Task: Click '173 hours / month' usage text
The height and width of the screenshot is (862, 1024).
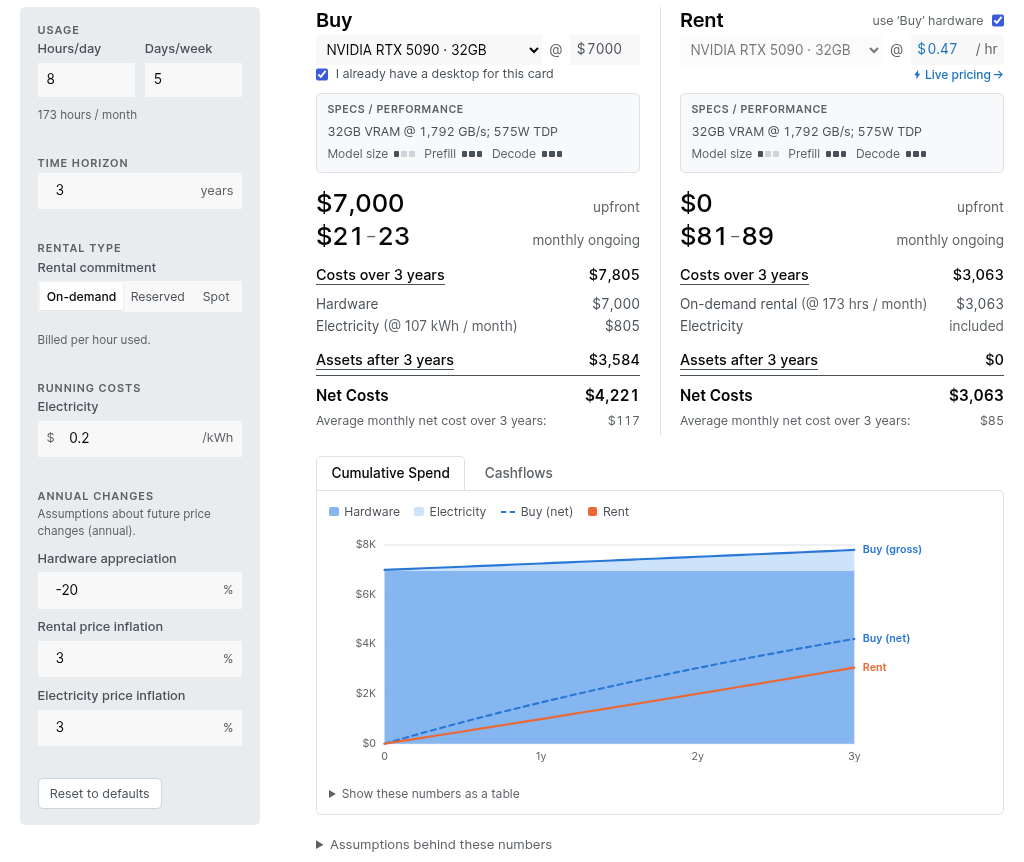Action: pos(87,115)
